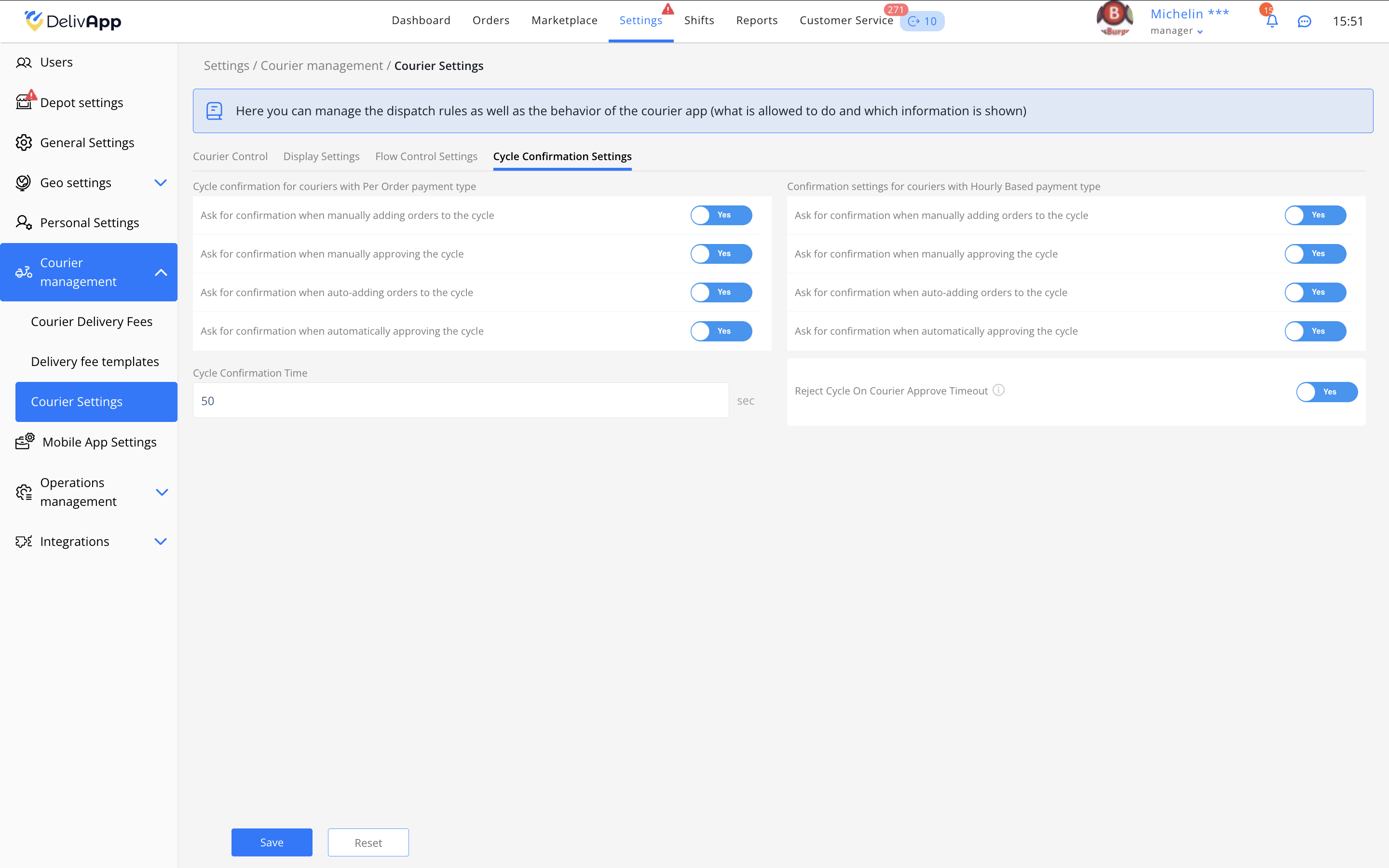Image resolution: width=1389 pixels, height=868 pixels.
Task: Click the Cycle Confirmation Time field
Action: (460, 401)
